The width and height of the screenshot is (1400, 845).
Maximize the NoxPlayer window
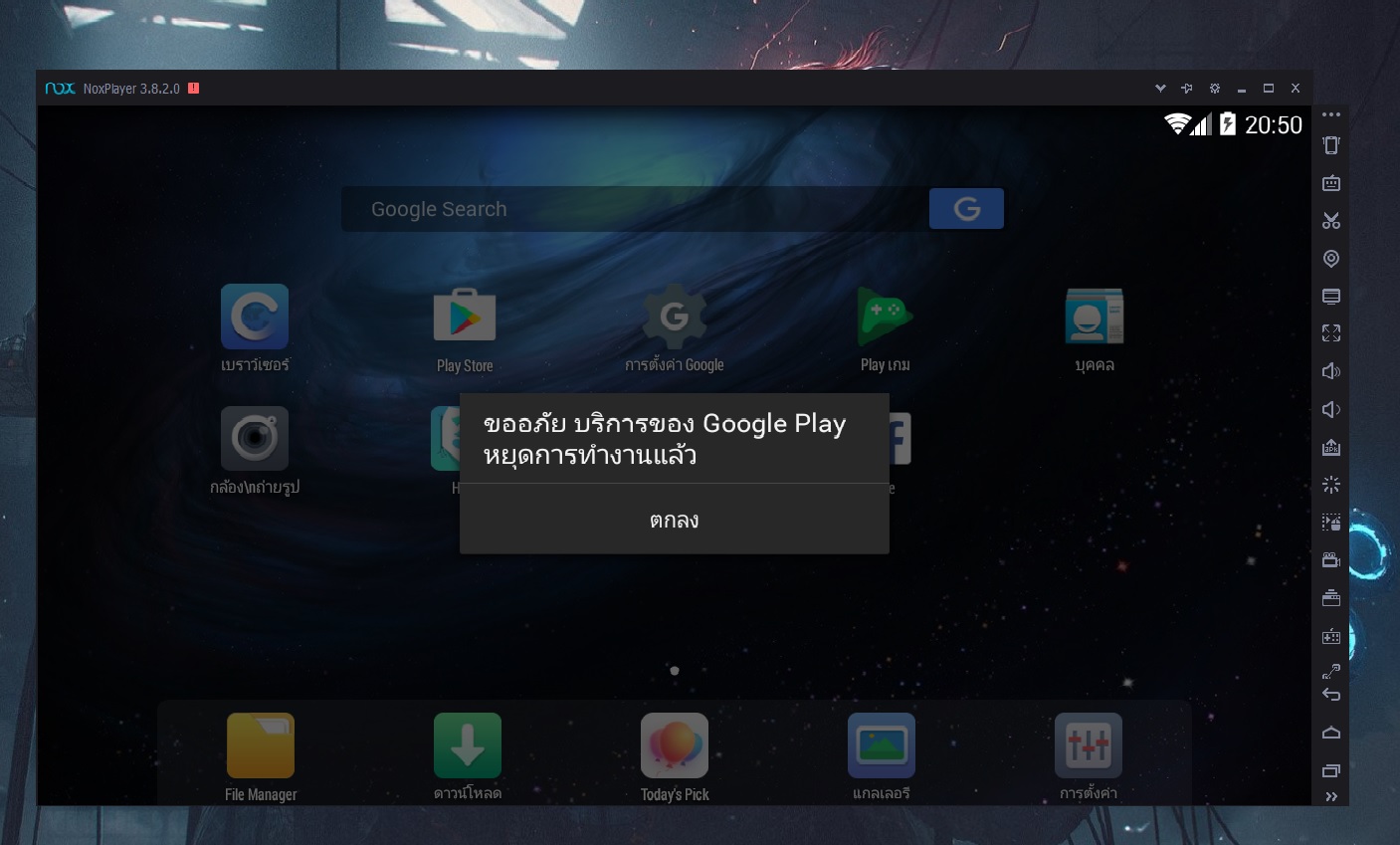tap(1269, 89)
